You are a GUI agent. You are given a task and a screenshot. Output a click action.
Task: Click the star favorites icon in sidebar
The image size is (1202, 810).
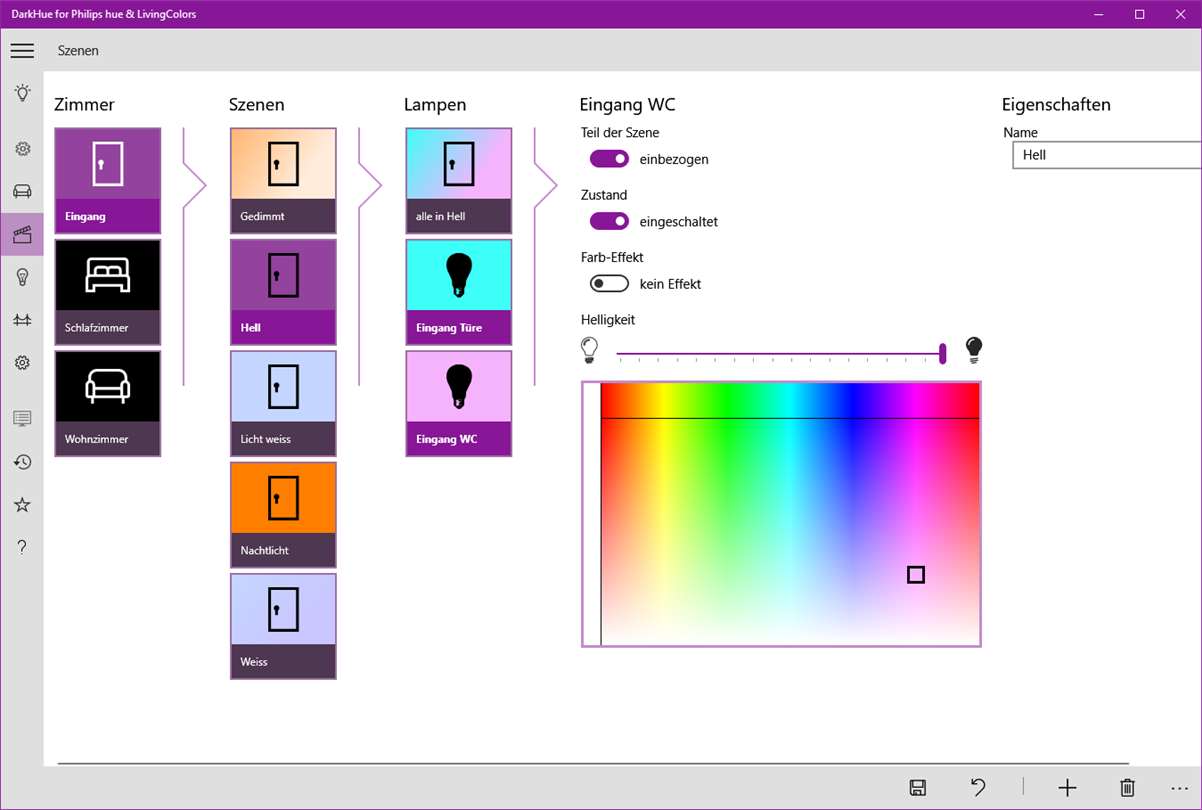(22, 505)
